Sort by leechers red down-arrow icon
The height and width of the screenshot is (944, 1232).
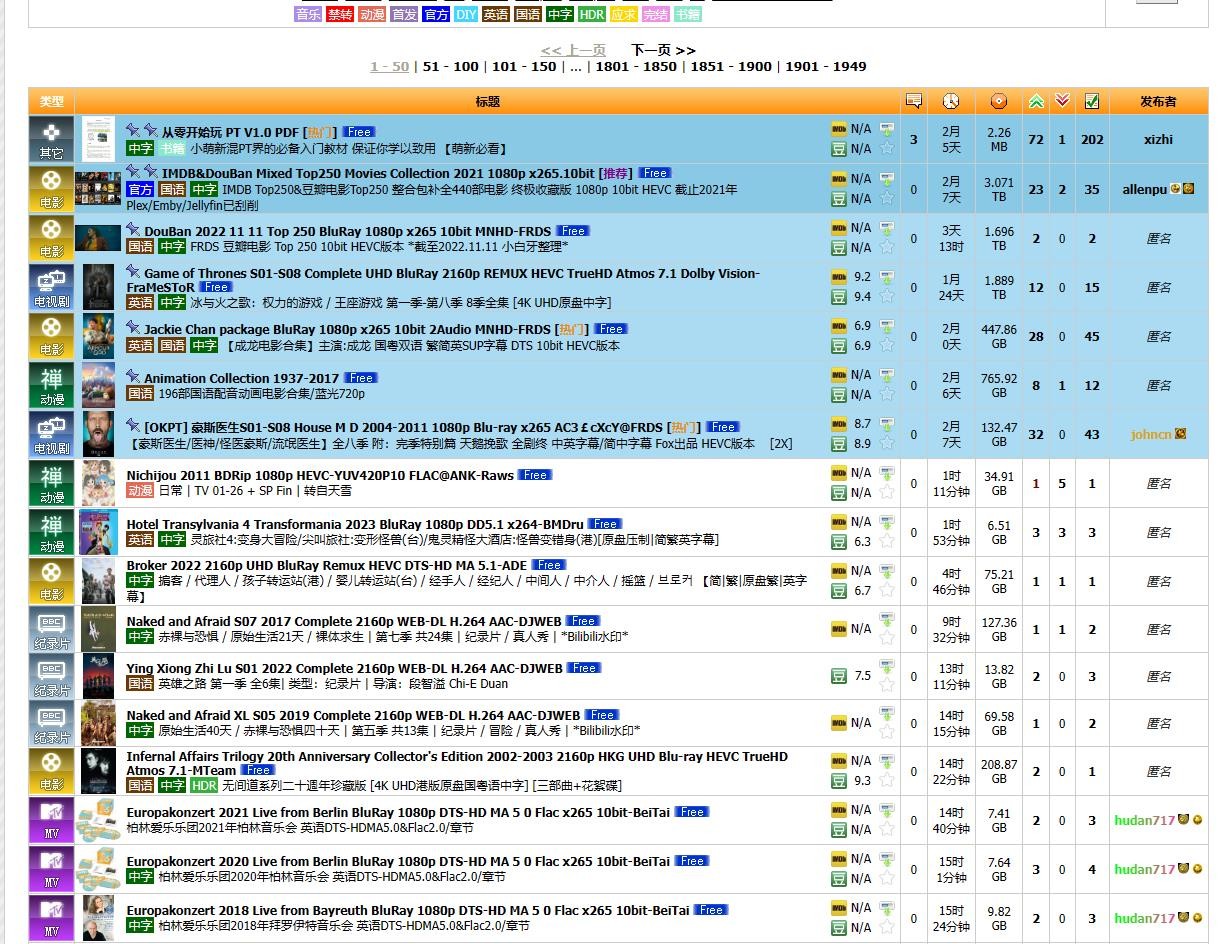(x=1062, y=100)
